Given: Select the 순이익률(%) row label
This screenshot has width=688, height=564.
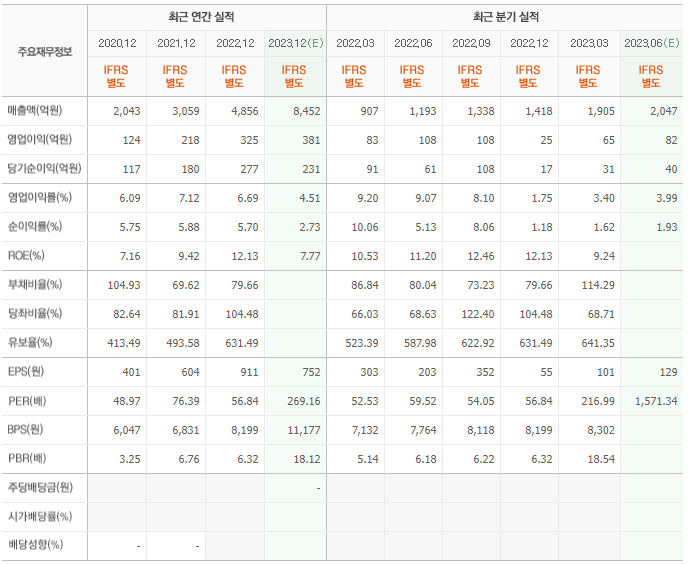Looking at the screenshot, I should point(35,226).
